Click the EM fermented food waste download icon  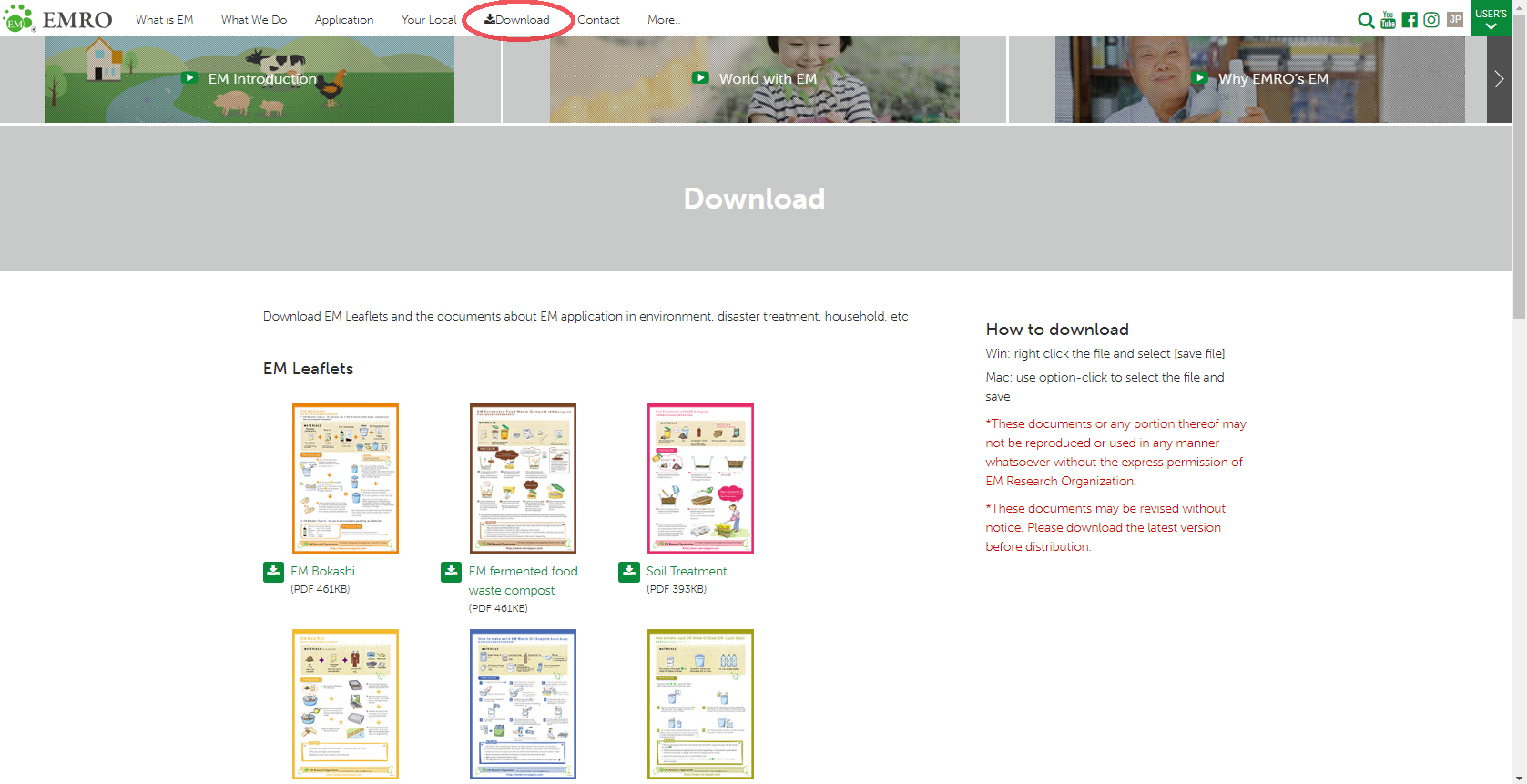pyautogui.click(x=451, y=572)
